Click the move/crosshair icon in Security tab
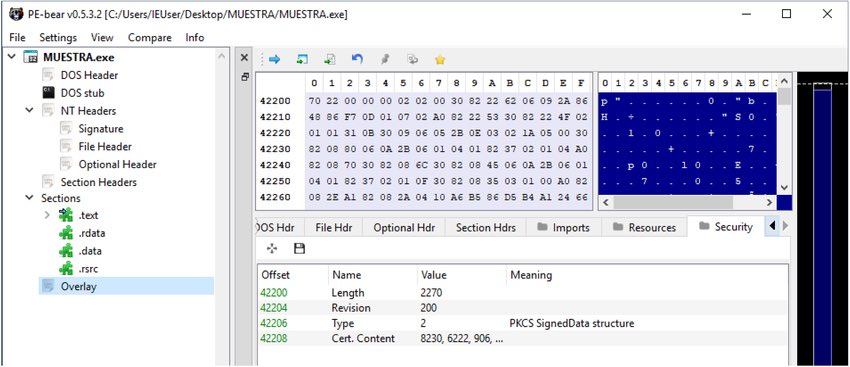The width and height of the screenshot is (850, 367). click(272, 248)
